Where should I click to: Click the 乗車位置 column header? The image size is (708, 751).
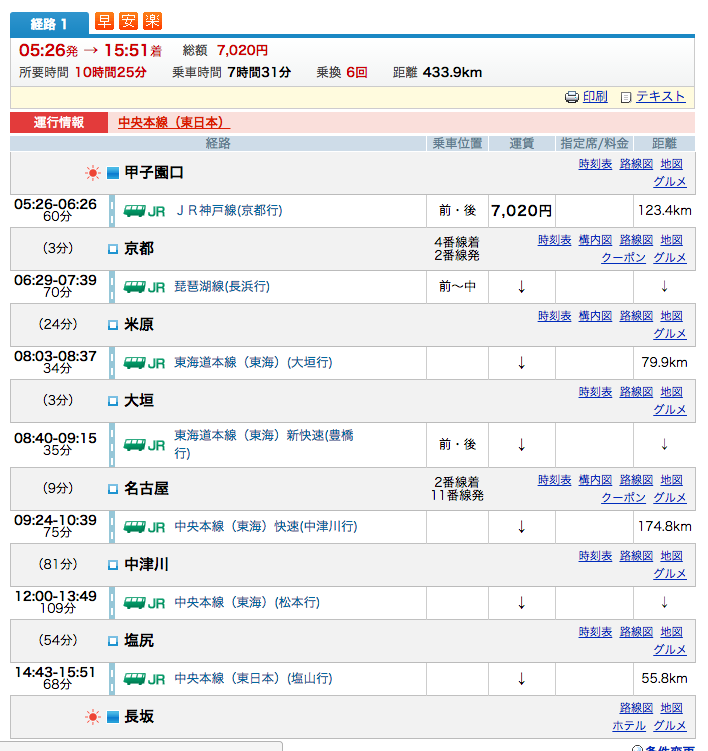click(x=457, y=143)
